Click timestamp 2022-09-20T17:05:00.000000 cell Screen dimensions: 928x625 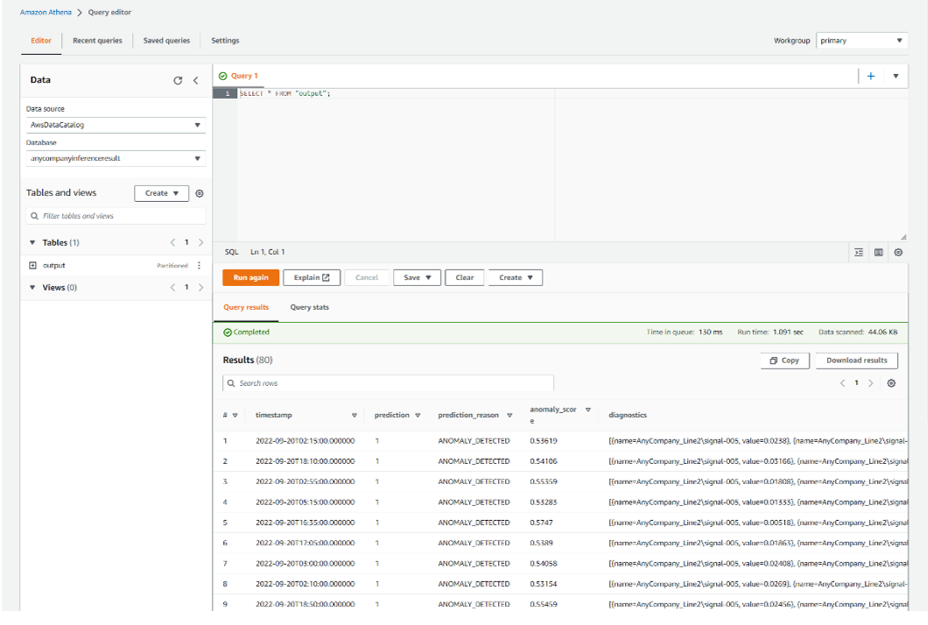pyautogui.click(x=305, y=543)
